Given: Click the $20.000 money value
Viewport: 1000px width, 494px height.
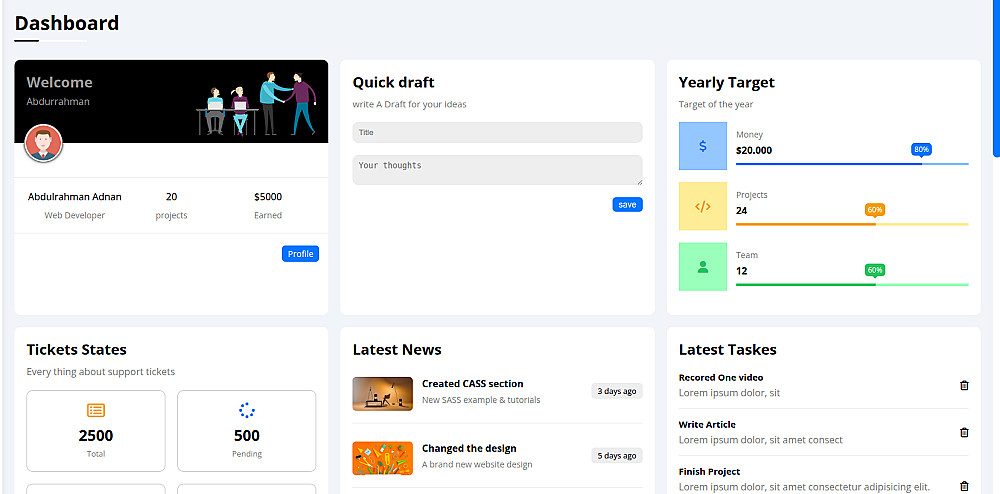Looking at the screenshot, I should coord(754,150).
